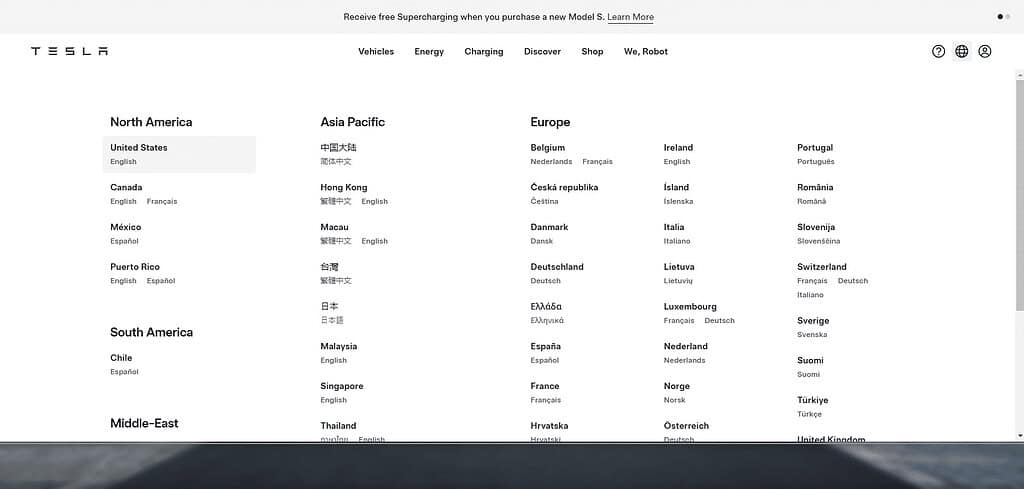Select Suomi language link
The height and width of the screenshot is (489, 1024).
pos(808,375)
